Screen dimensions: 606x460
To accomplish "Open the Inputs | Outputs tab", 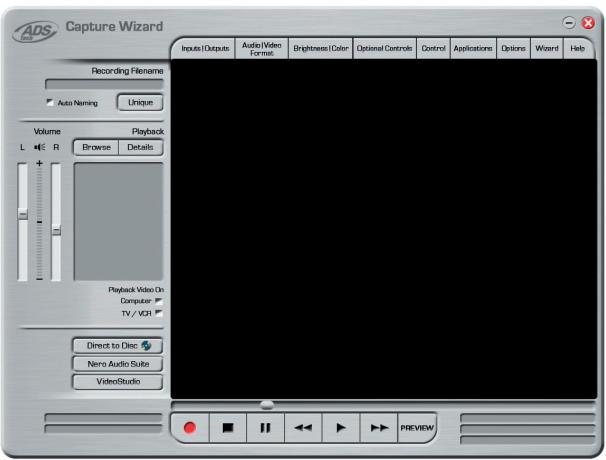I will pyautogui.click(x=205, y=49).
